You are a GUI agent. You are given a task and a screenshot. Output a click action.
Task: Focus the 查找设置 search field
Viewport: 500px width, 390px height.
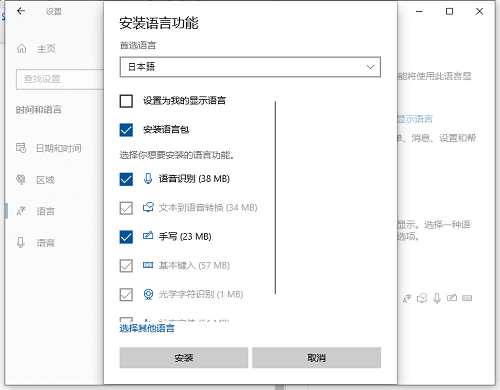click(60, 79)
